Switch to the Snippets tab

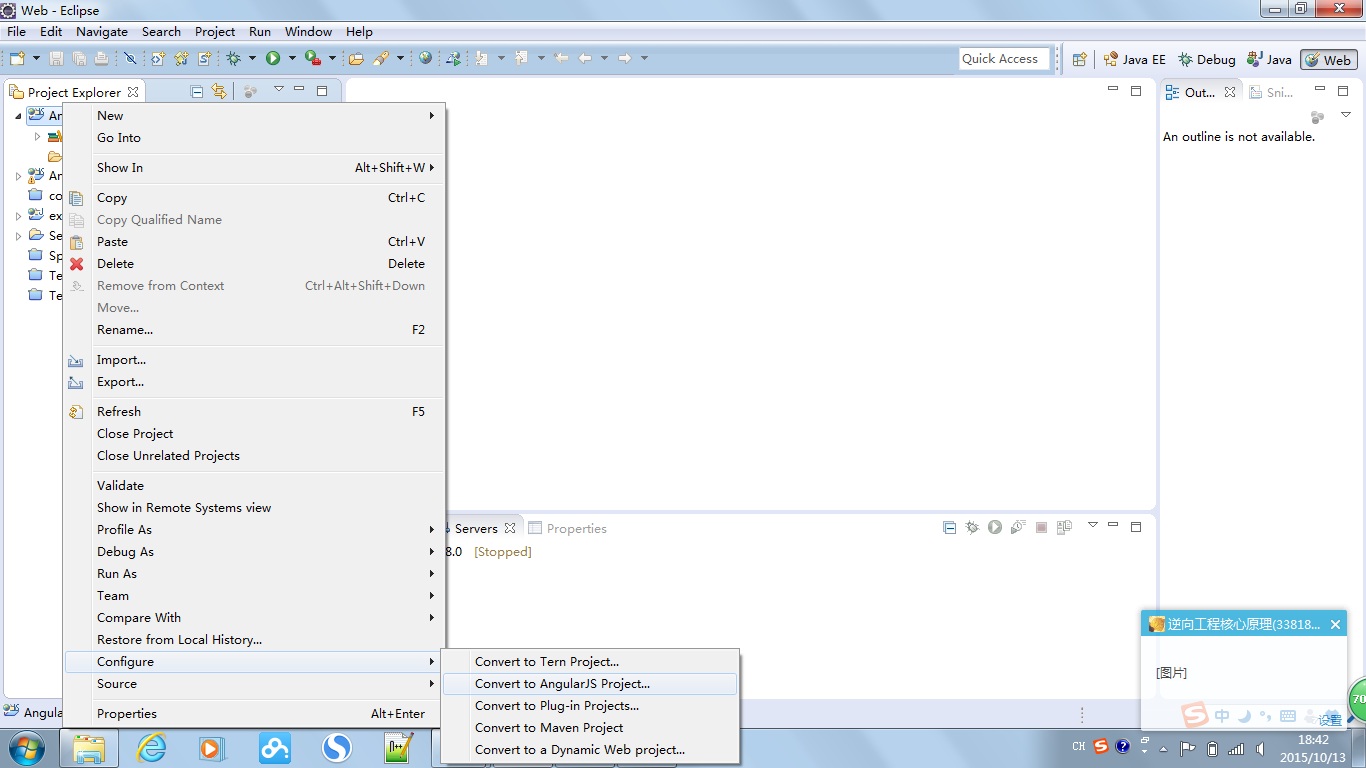(x=1271, y=92)
